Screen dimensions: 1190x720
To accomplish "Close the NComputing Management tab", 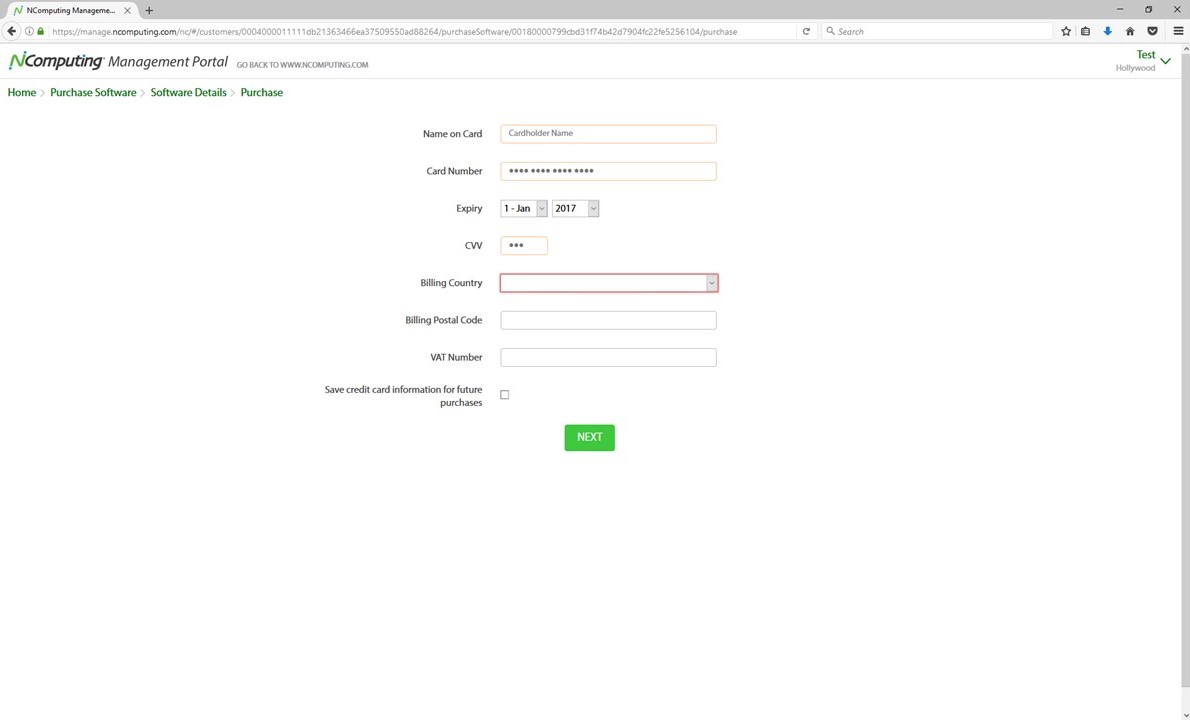I will tap(128, 11).
